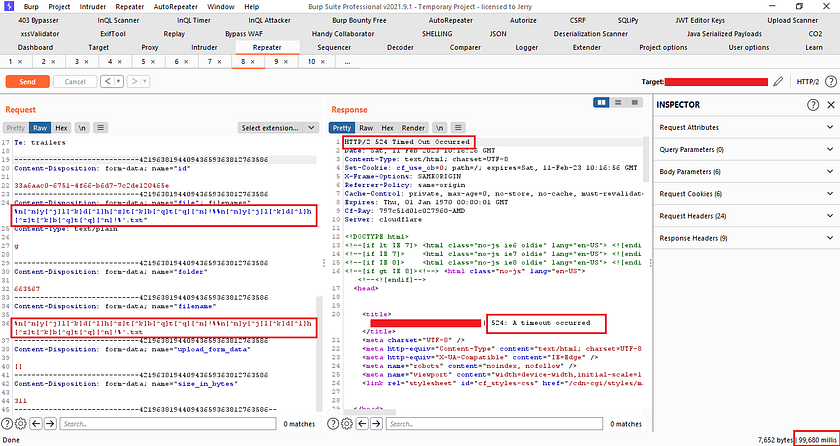Screen dimensions: 840x446
Task: Go to next response search match
Action: point(378,424)
